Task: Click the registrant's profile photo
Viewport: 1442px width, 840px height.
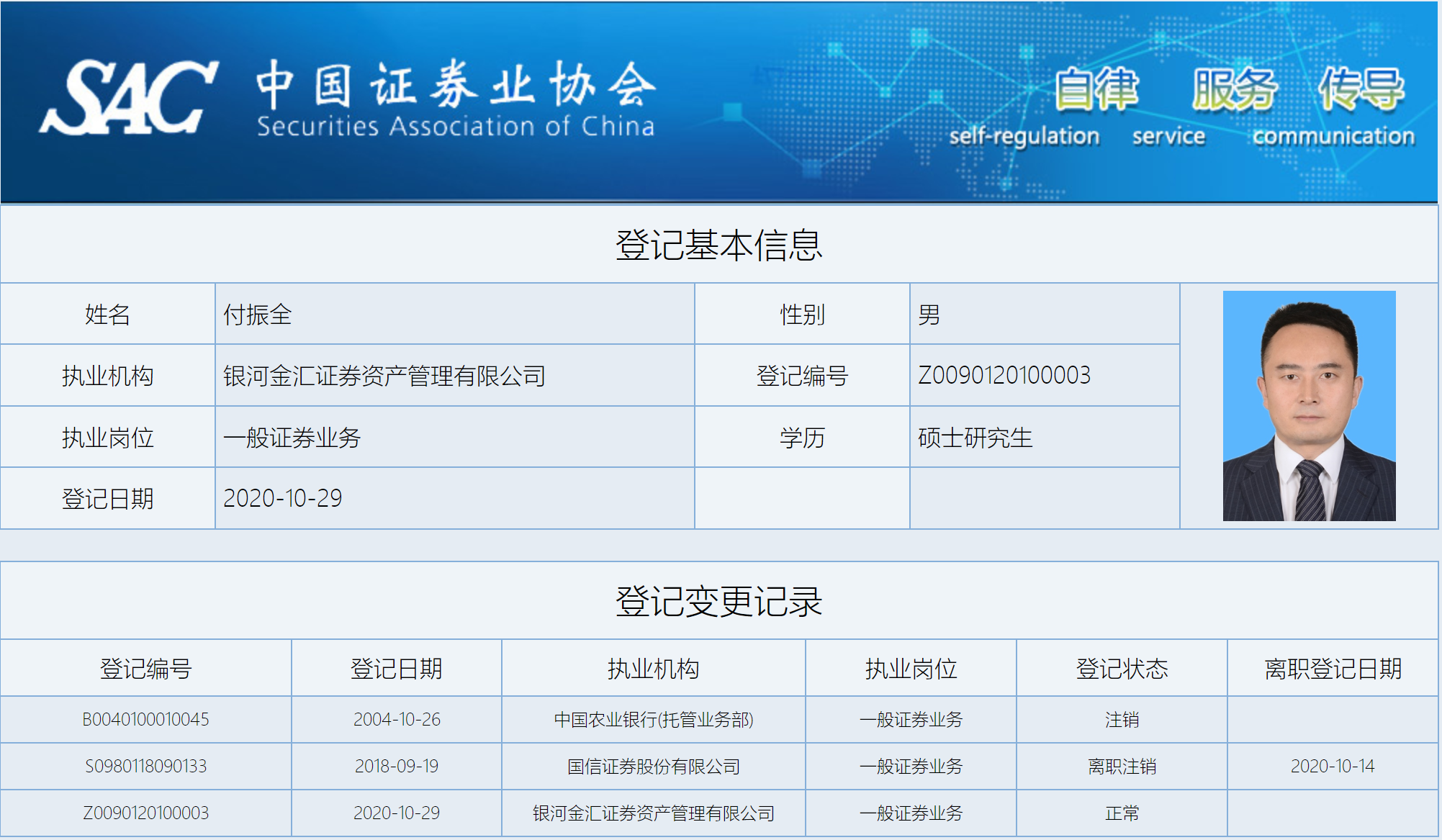Action: (x=1309, y=406)
